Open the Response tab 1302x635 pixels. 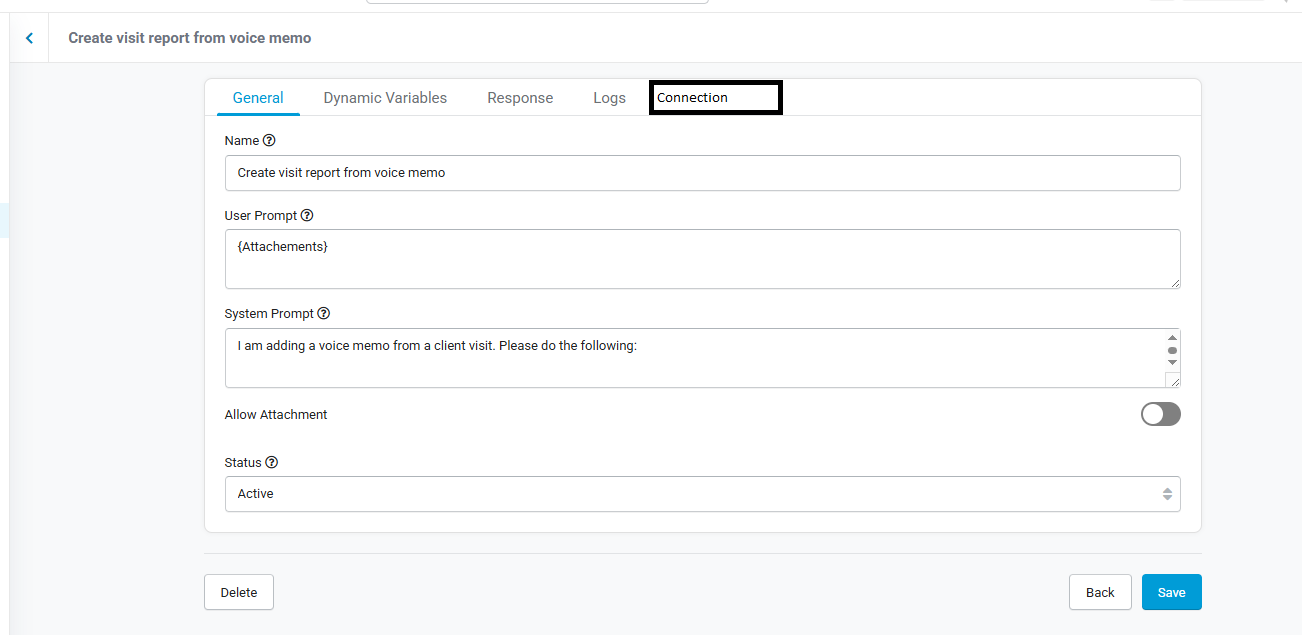[520, 98]
